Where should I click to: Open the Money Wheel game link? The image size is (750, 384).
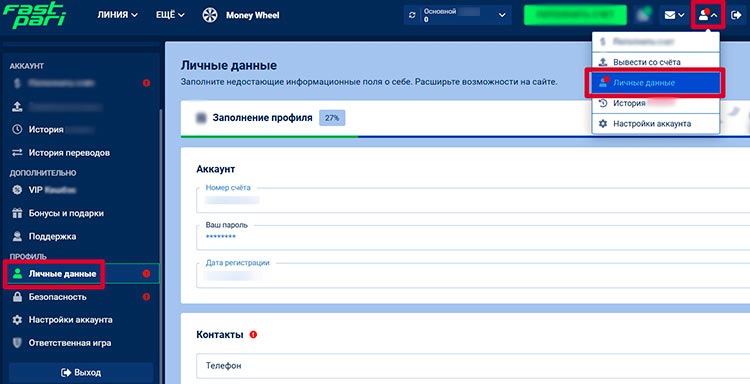(253, 15)
